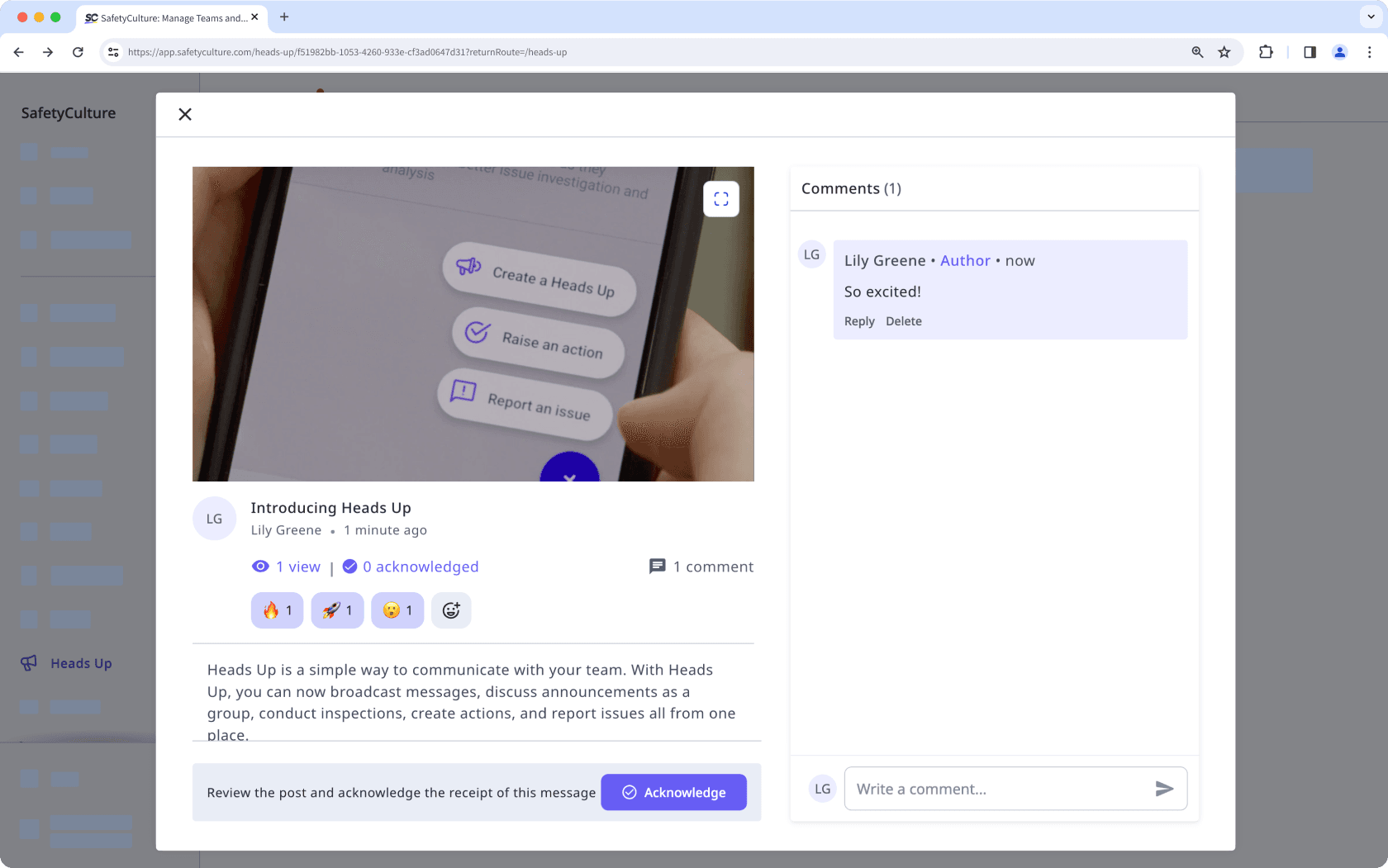Screen dimensions: 1388x868
Task: Send the comment via the paper plane icon
Action: (1165, 789)
